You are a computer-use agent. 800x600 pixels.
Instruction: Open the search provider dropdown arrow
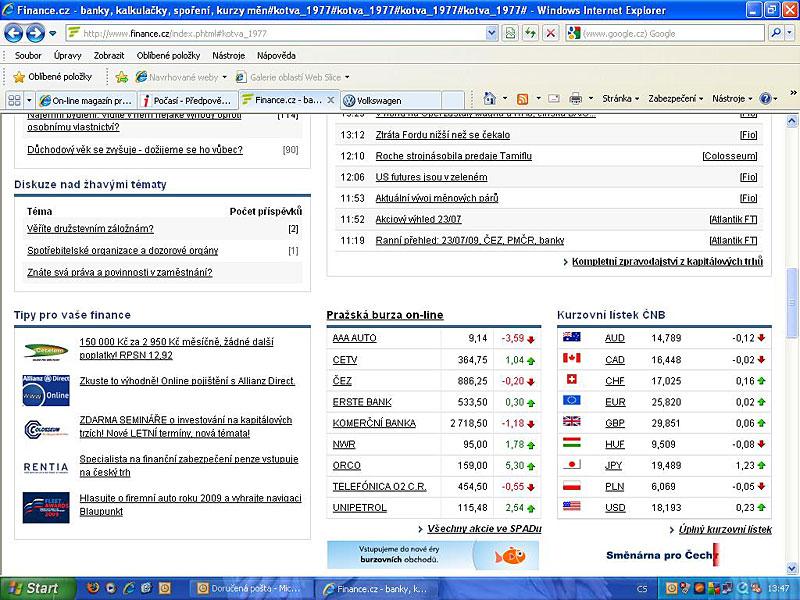point(789,34)
